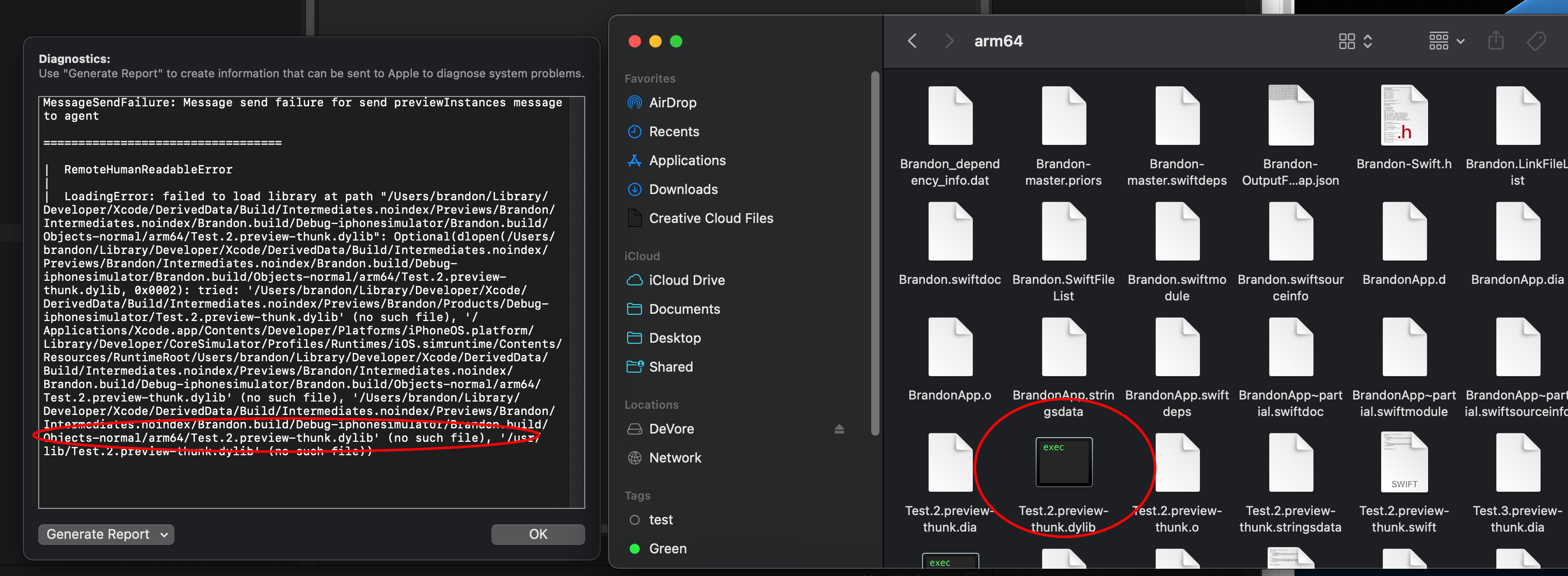The height and width of the screenshot is (576, 1568).
Task: Click the Tags sidebar heading
Action: click(x=637, y=495)
